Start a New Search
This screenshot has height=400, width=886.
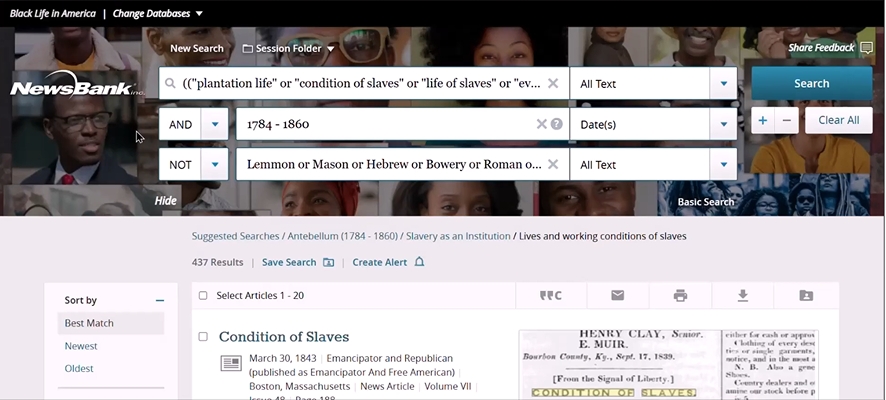pos(197,49)
